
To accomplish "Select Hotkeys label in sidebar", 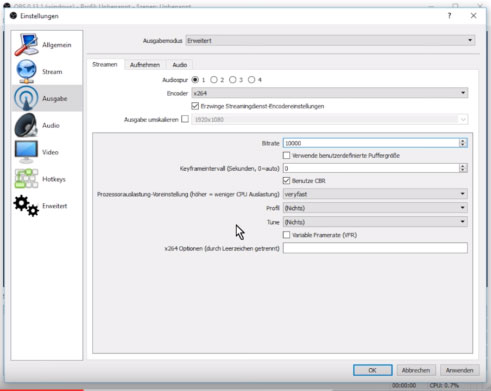I will point(54,179).
